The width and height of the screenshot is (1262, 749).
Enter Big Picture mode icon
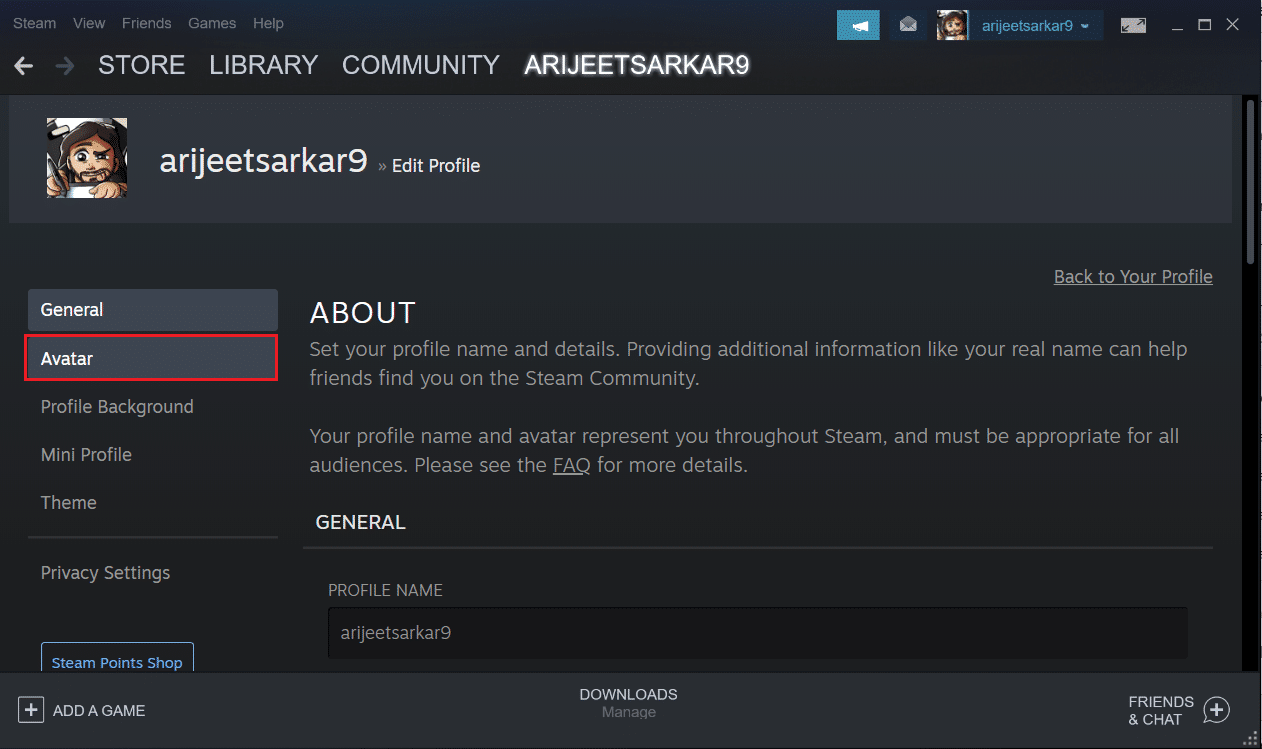[x=1133, y=25]
